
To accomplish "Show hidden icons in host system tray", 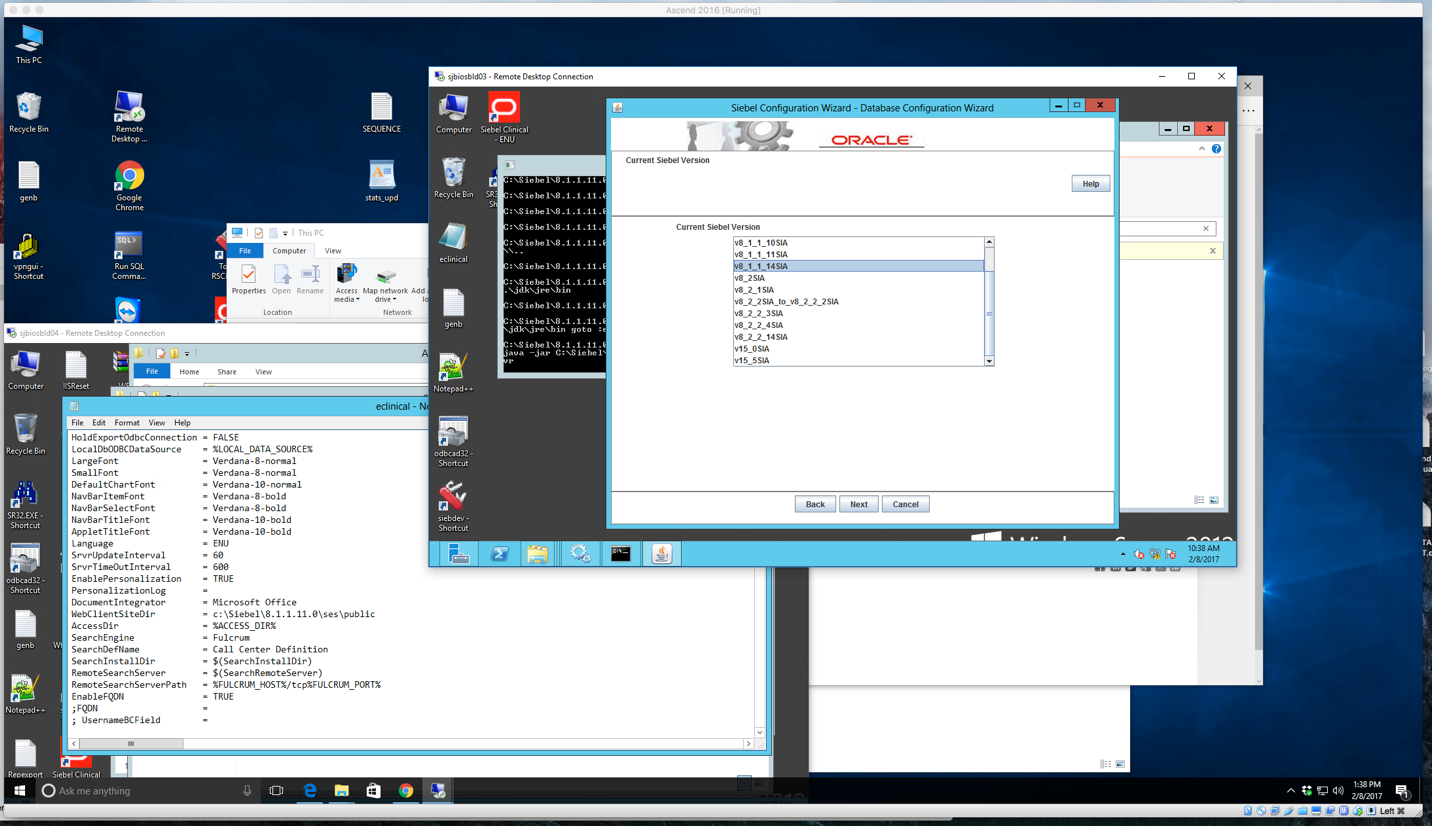I will [1291, 791].
